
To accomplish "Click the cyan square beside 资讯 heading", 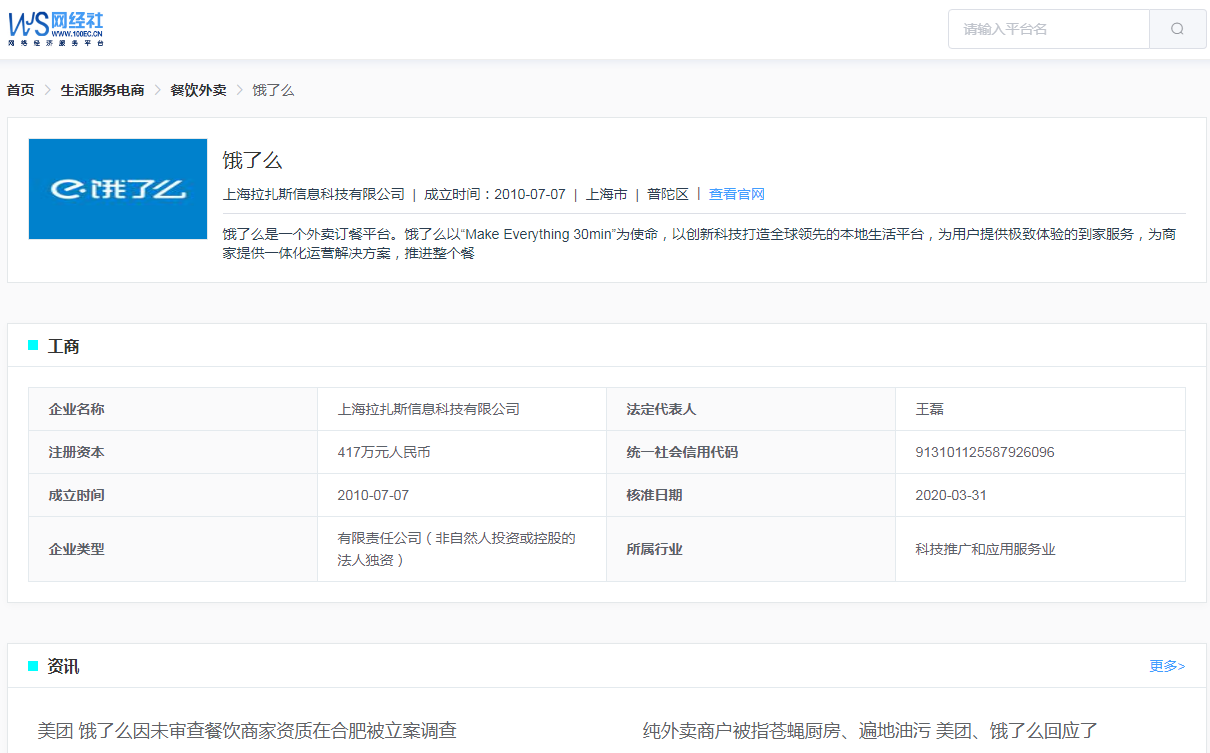I will 33,665.
